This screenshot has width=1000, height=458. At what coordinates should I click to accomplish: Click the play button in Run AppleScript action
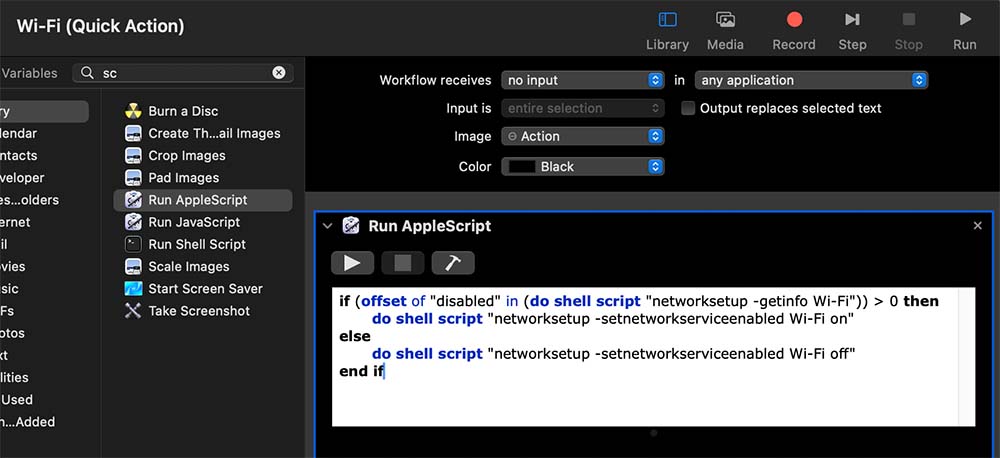click(352, 263)
